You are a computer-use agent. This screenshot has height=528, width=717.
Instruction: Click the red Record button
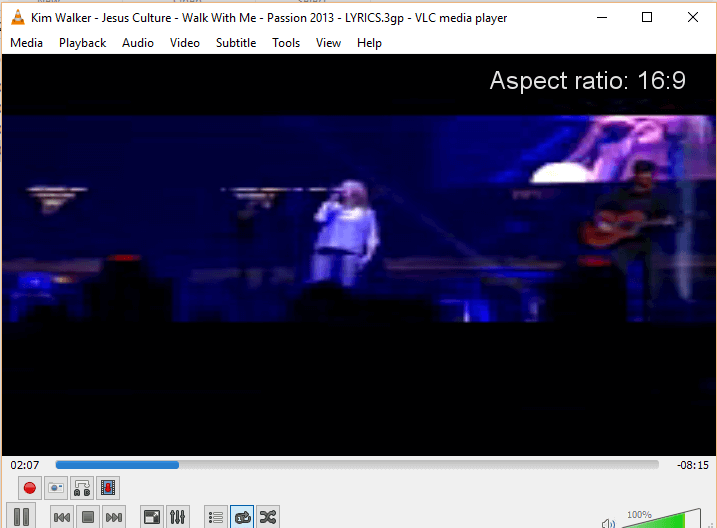pyautogui.click(x=30, y=488)
